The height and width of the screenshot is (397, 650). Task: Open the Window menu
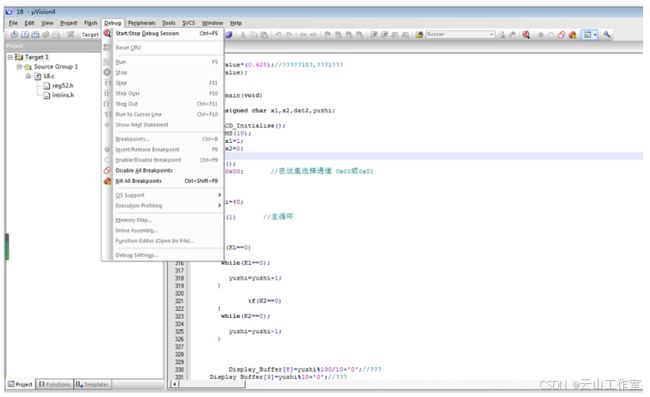212,23
